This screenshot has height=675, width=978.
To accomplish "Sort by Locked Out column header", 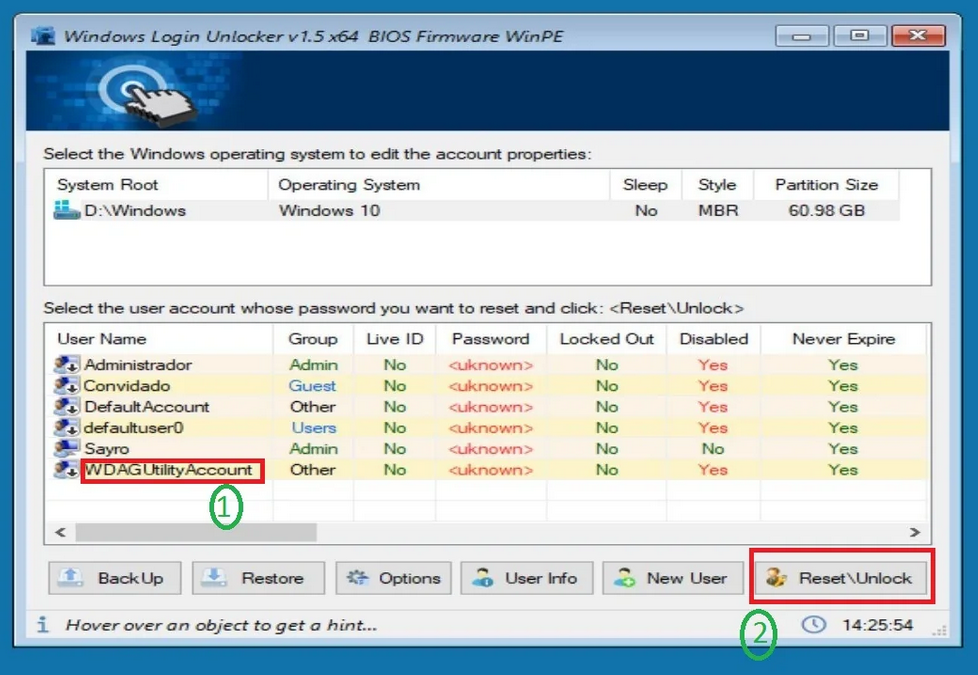I will (607, 339).
